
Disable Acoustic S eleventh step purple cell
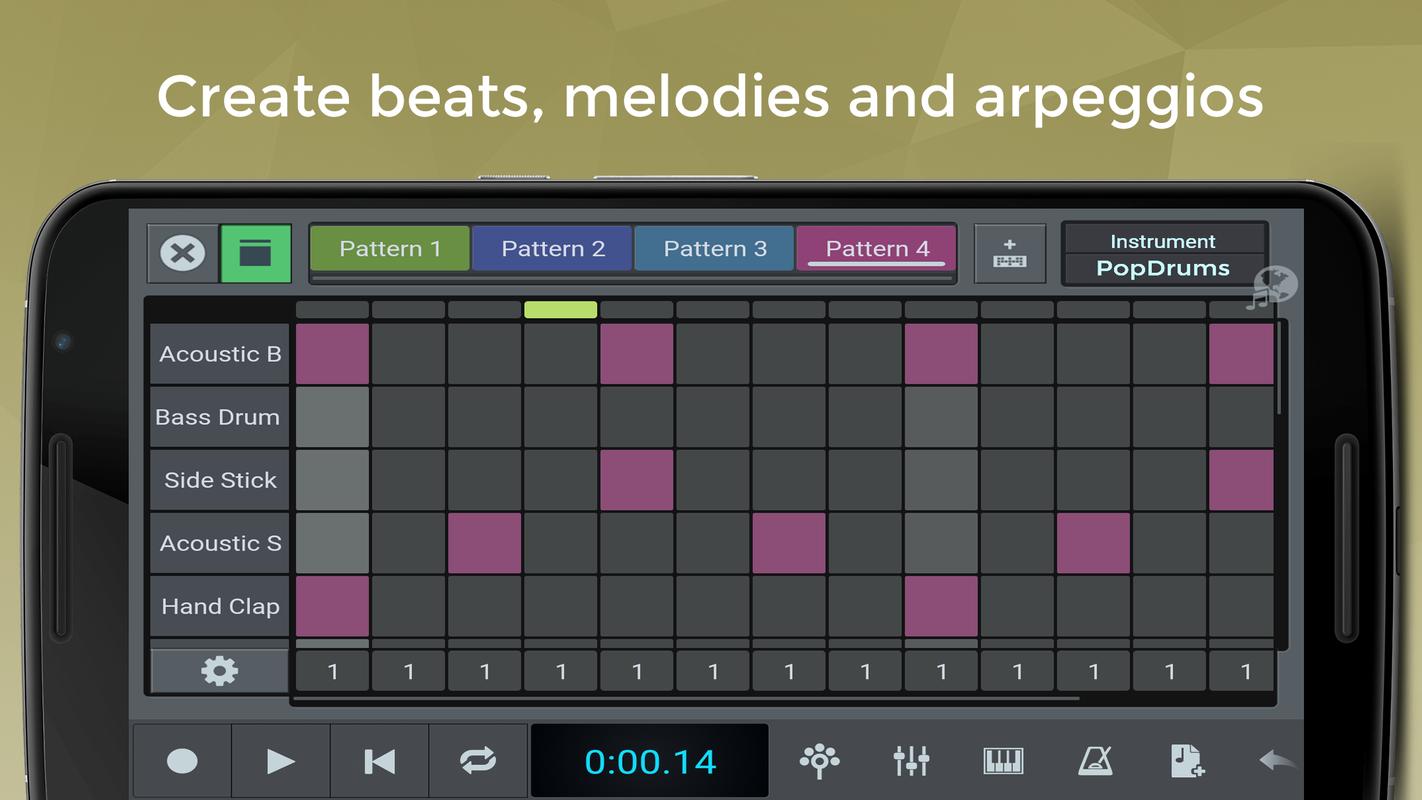click(x=1093, y=543)
